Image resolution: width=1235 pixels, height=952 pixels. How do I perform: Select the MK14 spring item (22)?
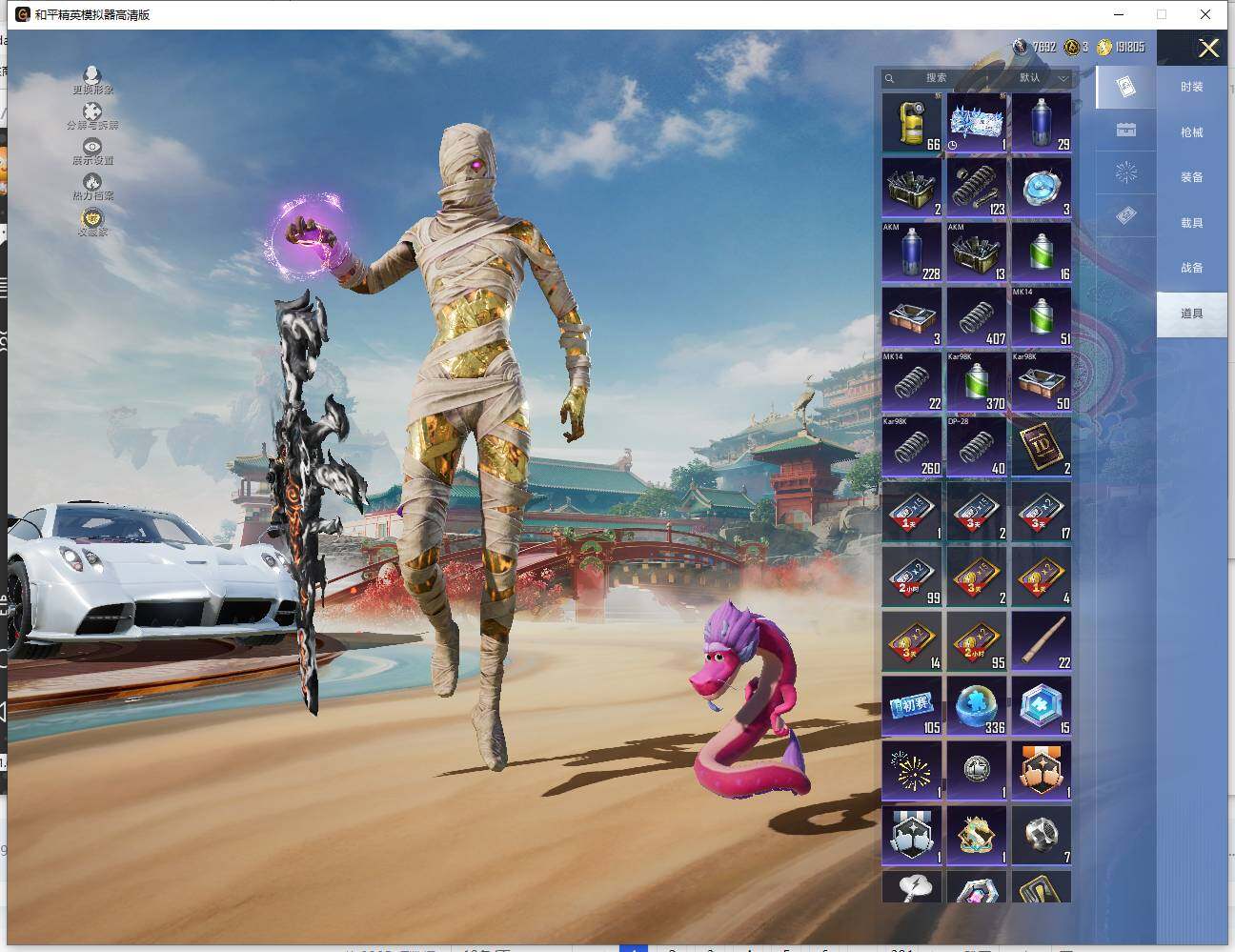click(x=912, y=382)
